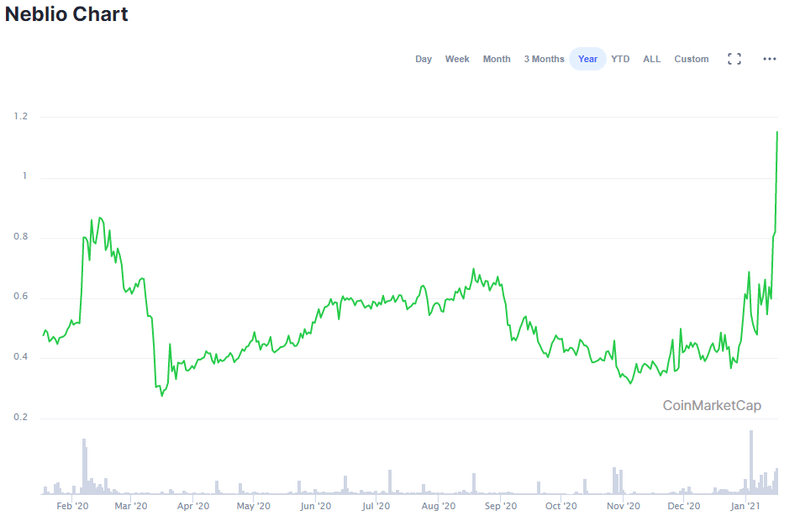Select the Year range tab
Viewport: 800px width, 521px height.
[588, 59]
